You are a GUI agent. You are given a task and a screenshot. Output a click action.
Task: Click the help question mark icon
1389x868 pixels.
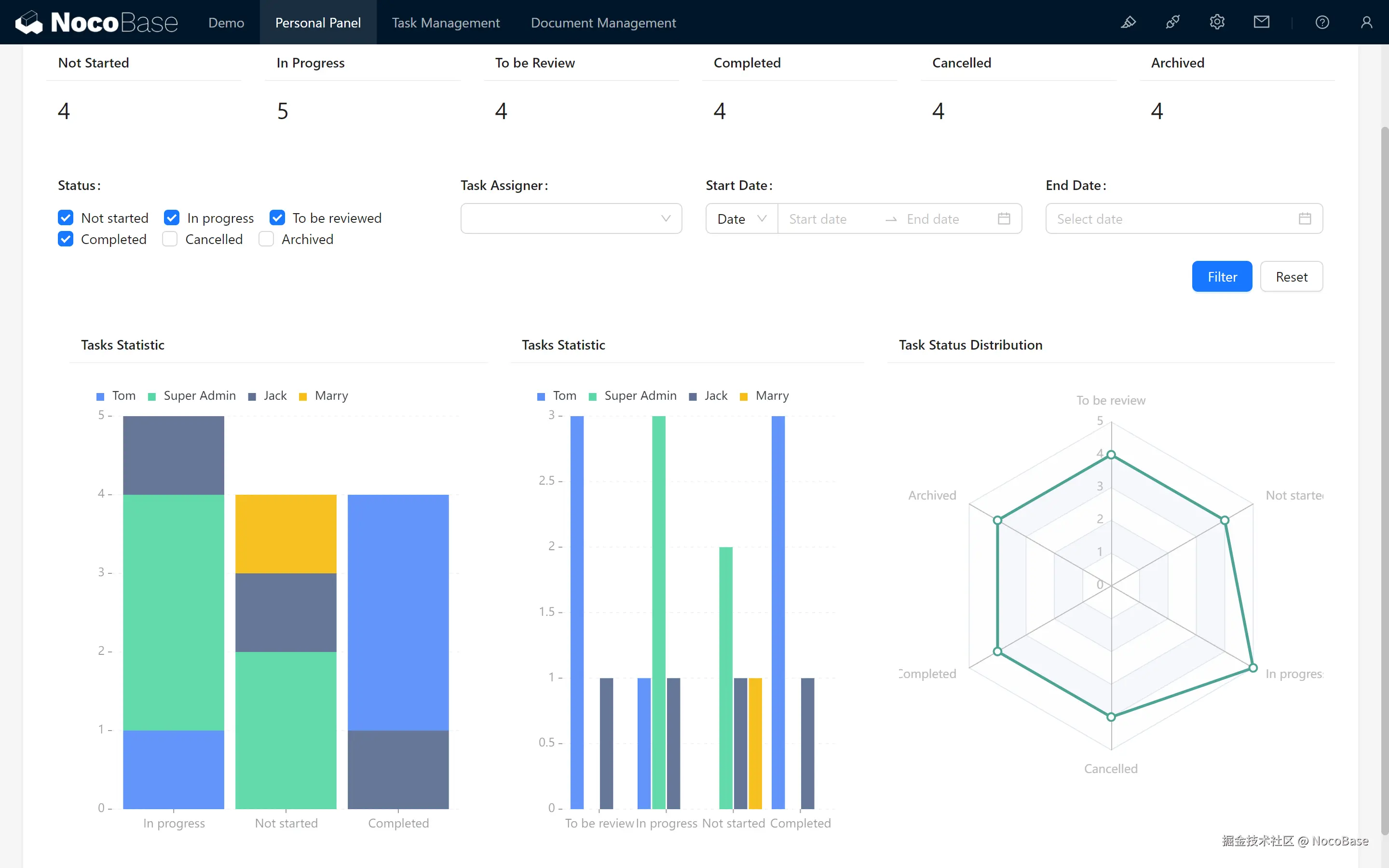(x=1322, y=22)
